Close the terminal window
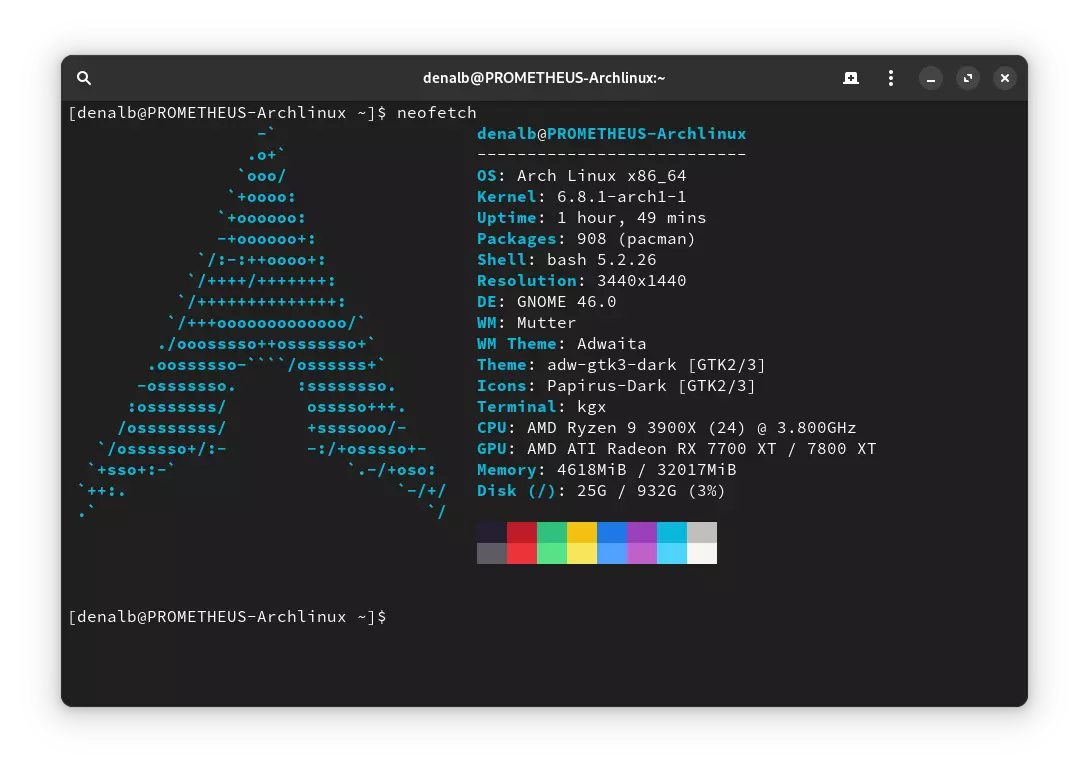Image resolution: width=1089 pixels, height=774 pixels. tap(1004, 78)
